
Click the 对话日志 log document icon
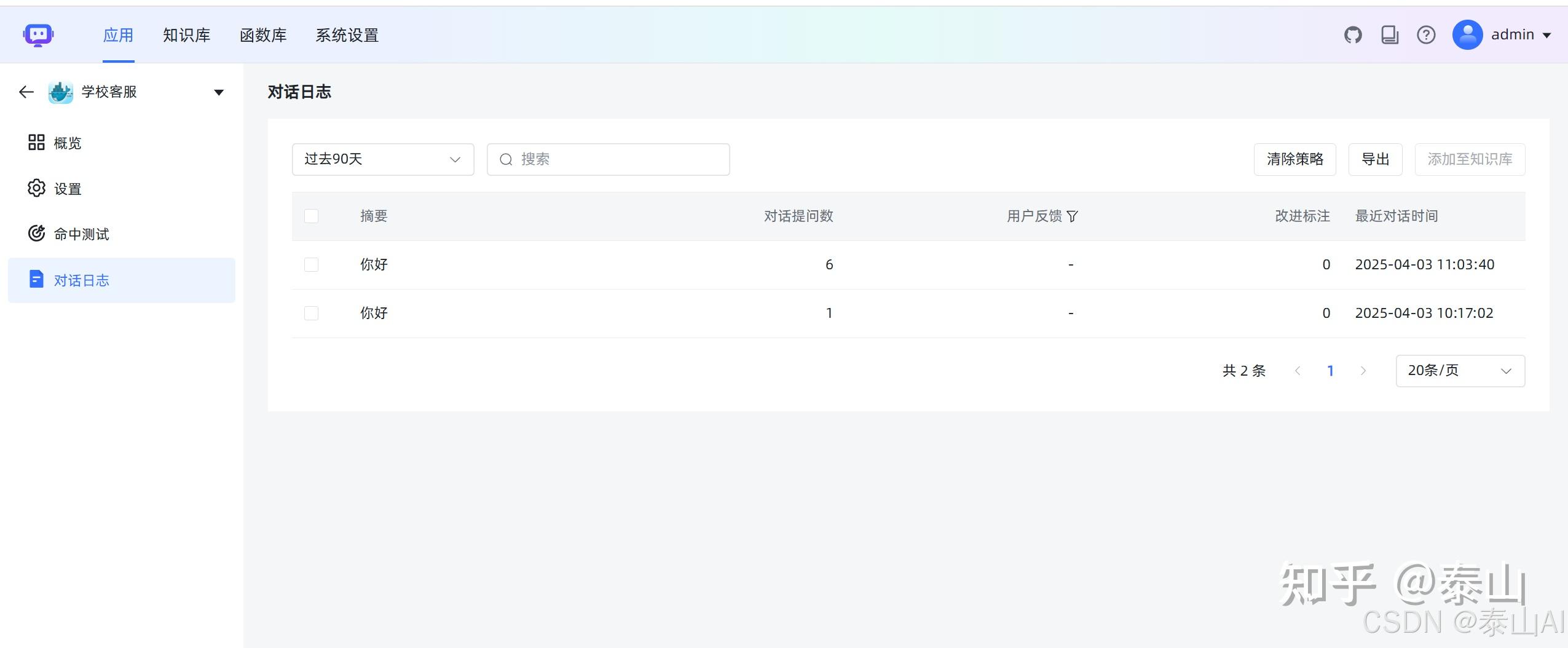[x=36, y=279]
